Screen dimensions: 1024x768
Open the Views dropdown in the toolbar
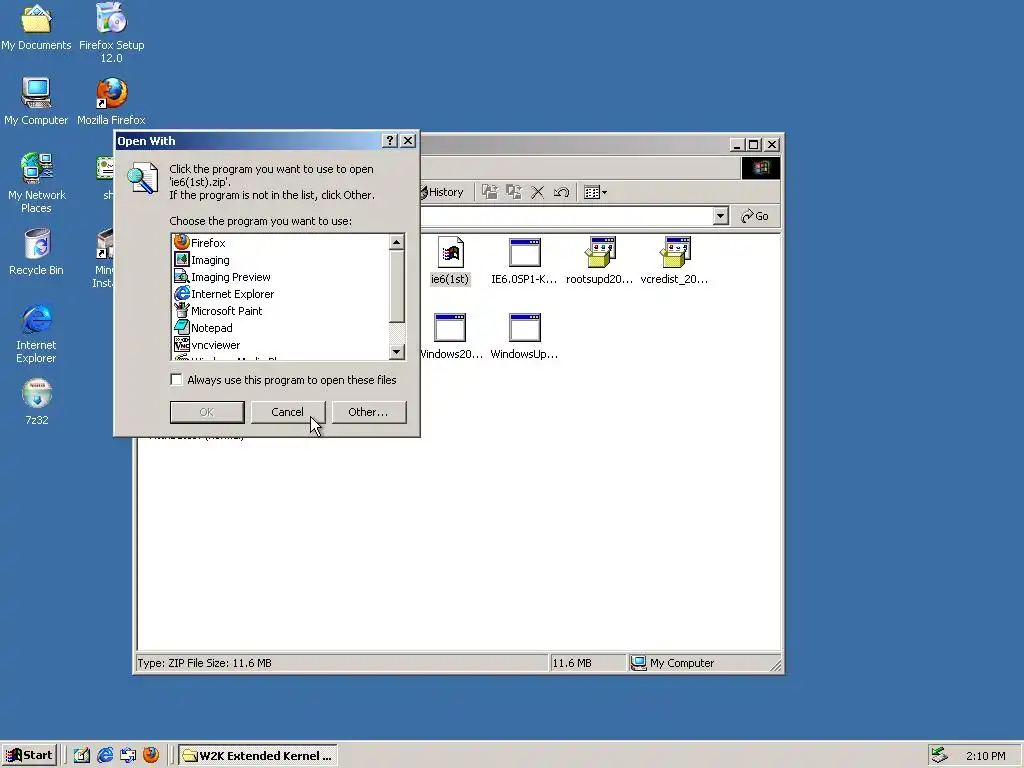pos(595,192)
